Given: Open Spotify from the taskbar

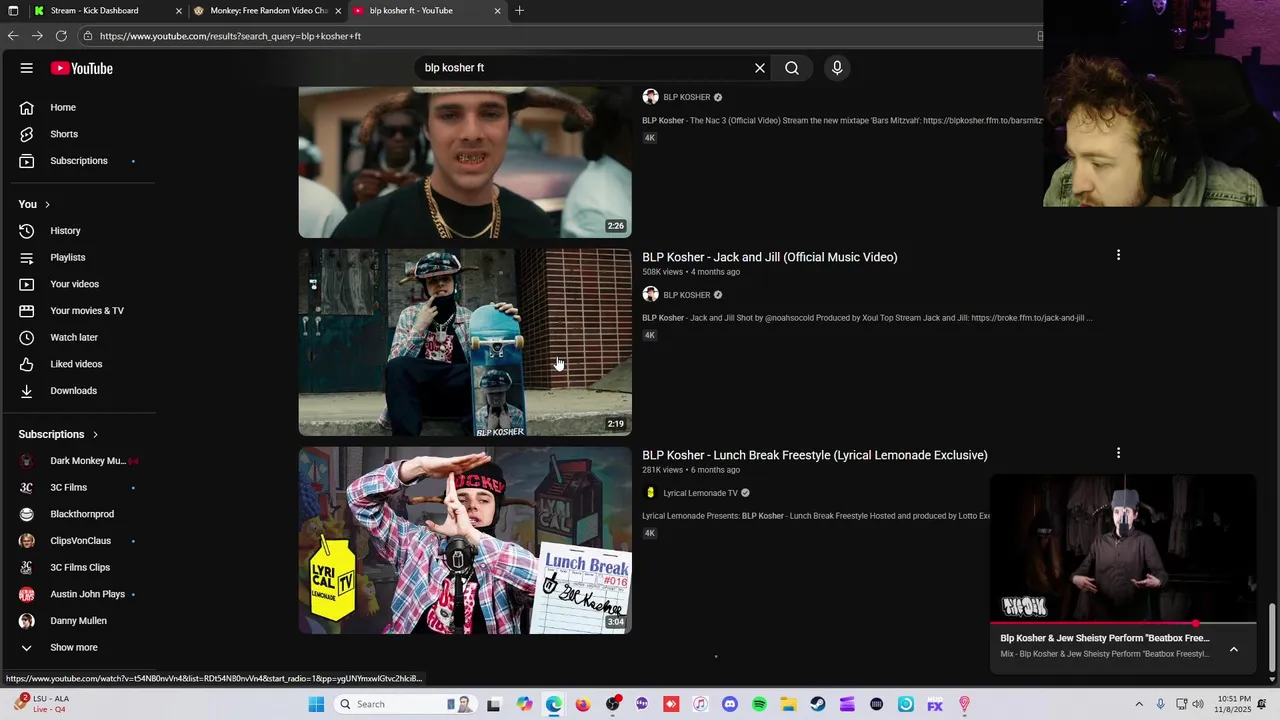Looking at the screenshot, I should tap(759, 704).
